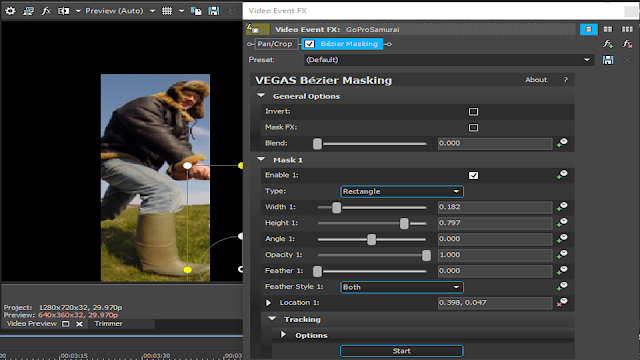Image resolution: width=640 pixels, height=360 pixels.
Task: Enable the Invert checkbox
Action: pos(473,111)
